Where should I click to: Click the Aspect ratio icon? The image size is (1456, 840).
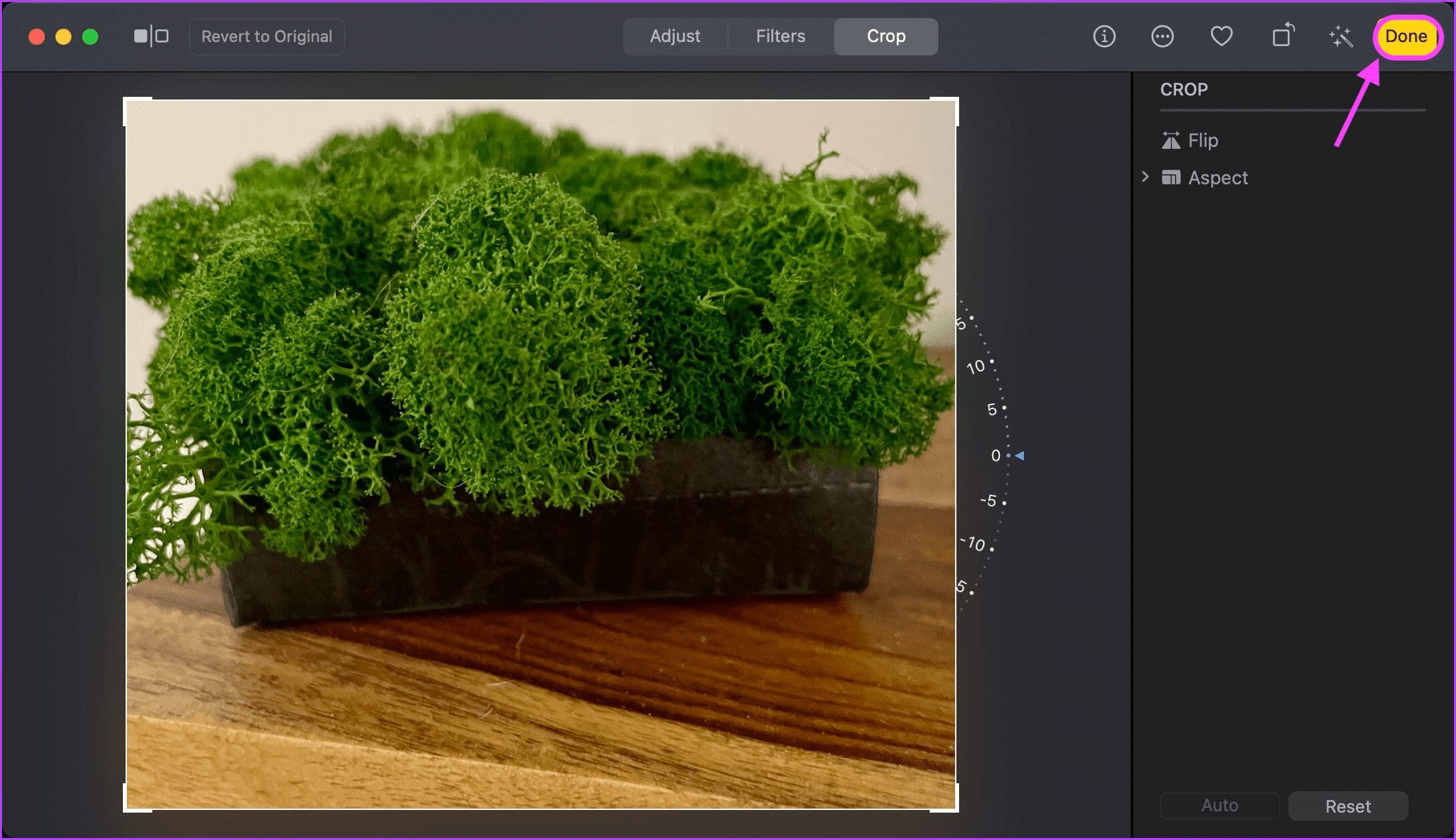pyautogui.click(x=1171, y=178)
